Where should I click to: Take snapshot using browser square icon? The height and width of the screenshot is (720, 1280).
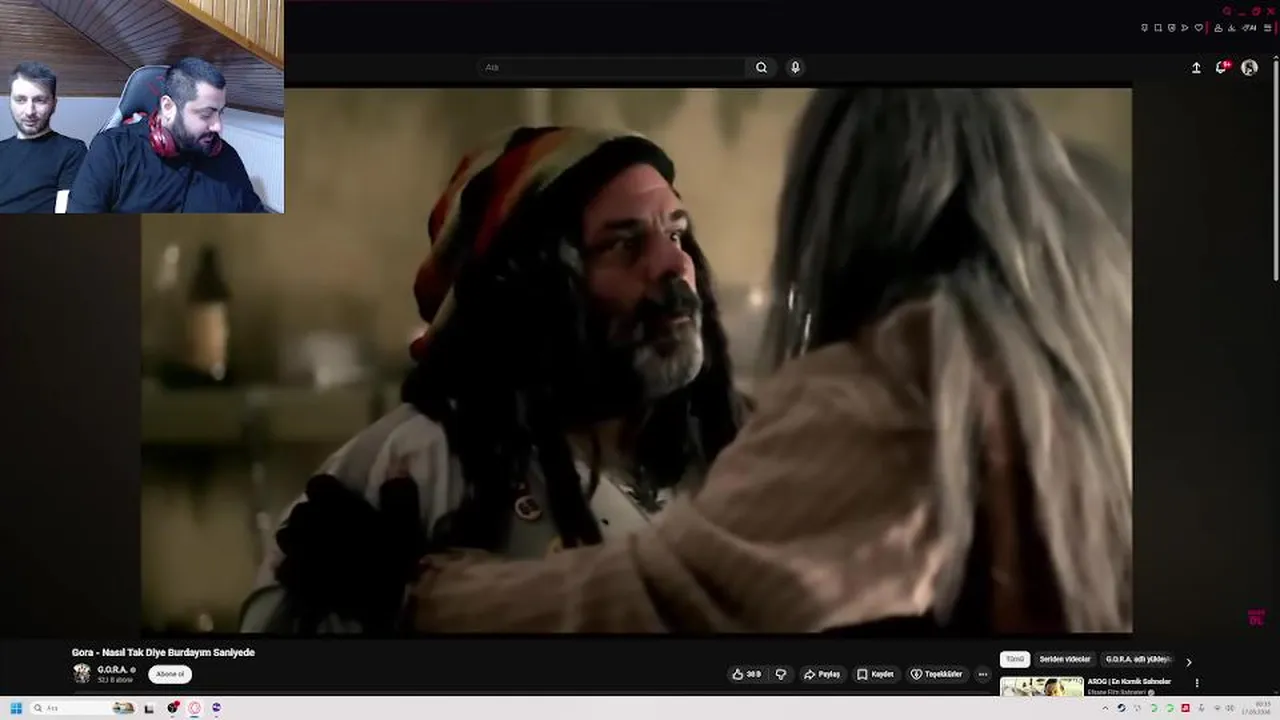[x=1158, y=28]
